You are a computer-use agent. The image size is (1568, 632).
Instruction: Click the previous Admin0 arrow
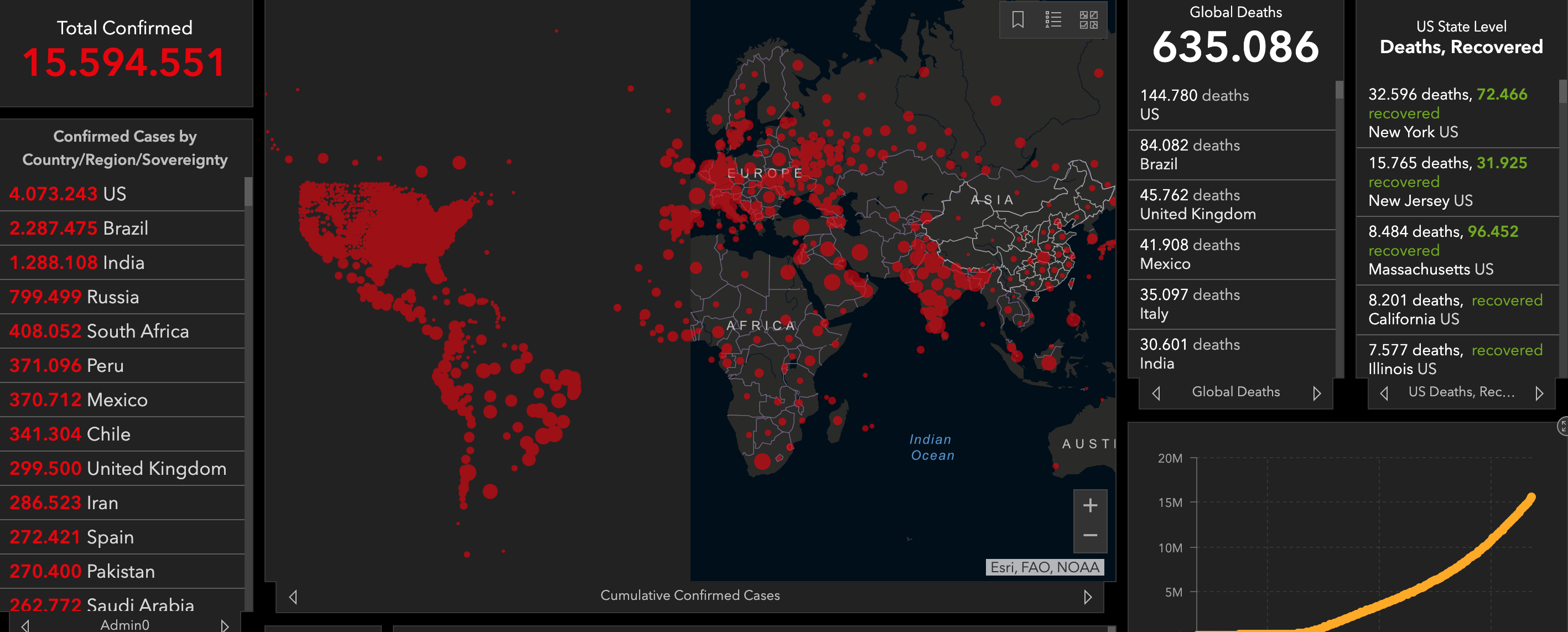(x=25, y=625)
